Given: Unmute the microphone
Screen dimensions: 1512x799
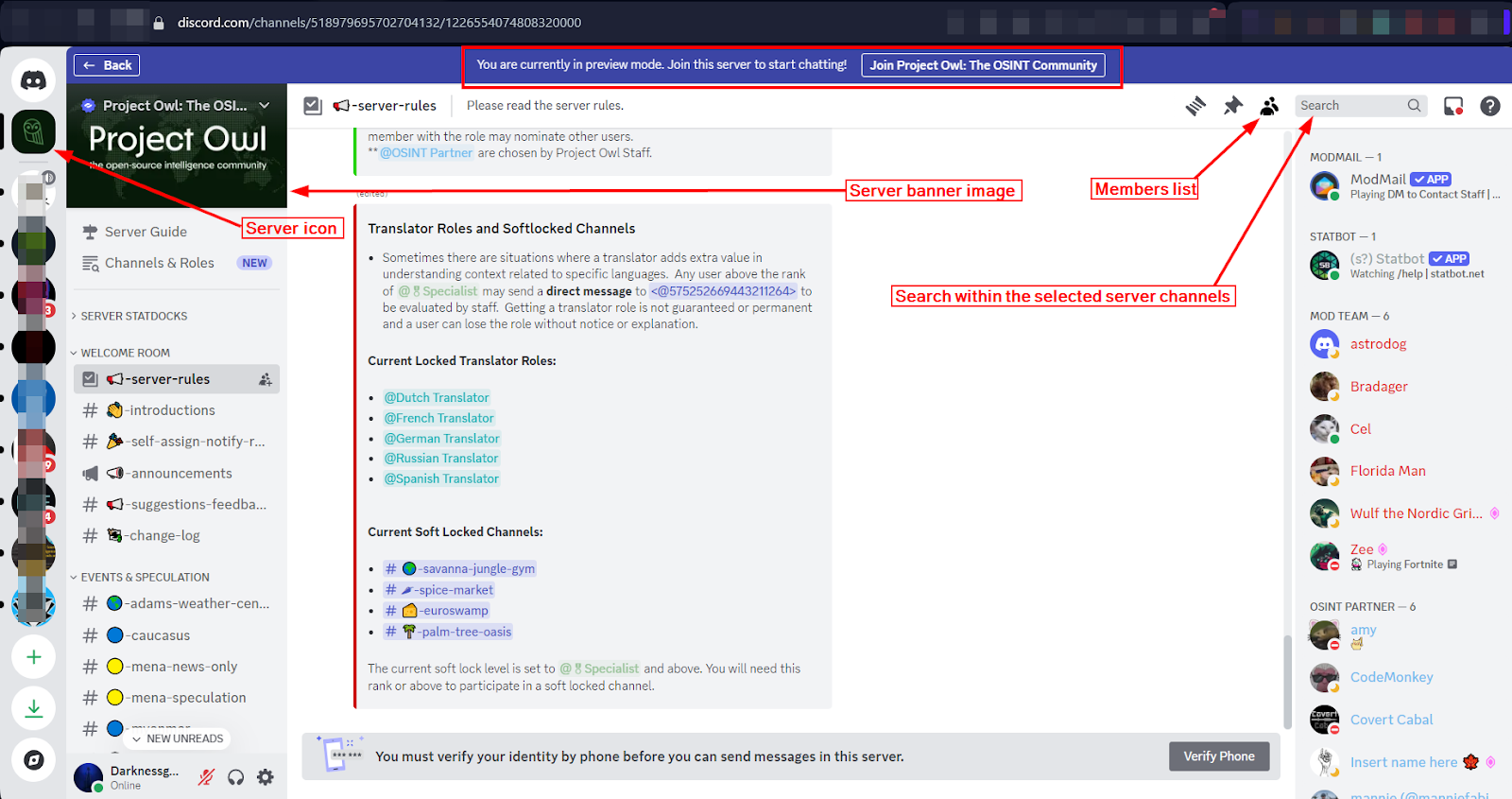Looking at the screenshot, I should pos(206,777).
